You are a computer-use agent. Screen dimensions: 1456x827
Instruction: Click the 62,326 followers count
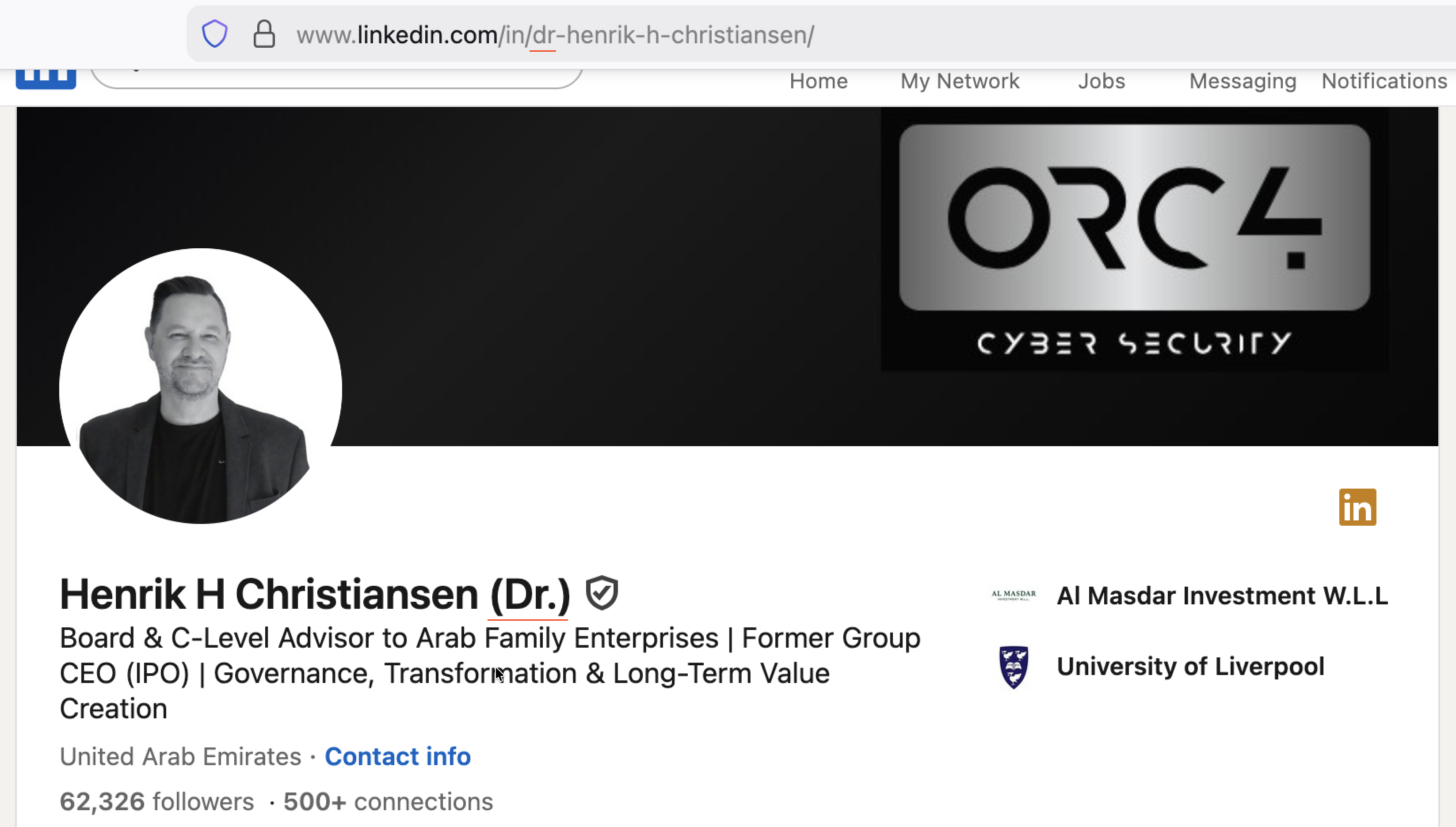click(157, 801)
